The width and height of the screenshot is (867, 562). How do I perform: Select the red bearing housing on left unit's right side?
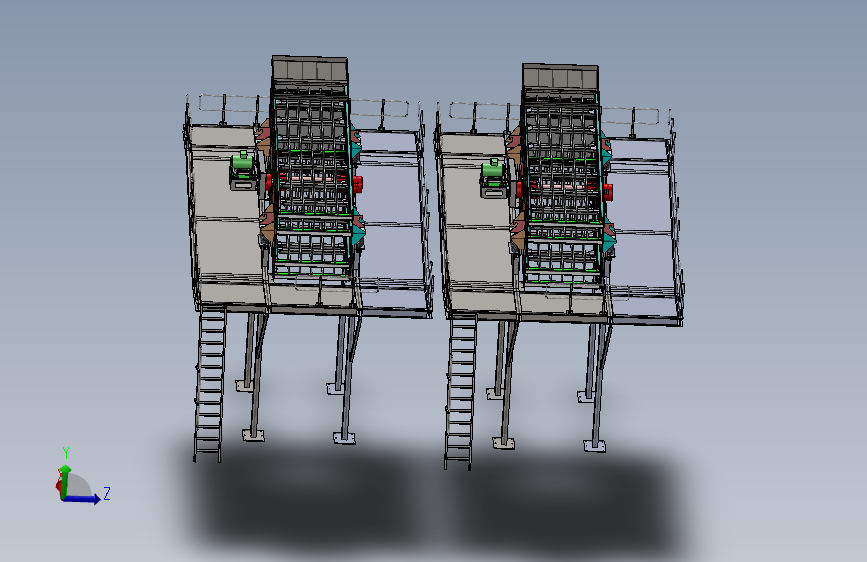coord(357,183)
